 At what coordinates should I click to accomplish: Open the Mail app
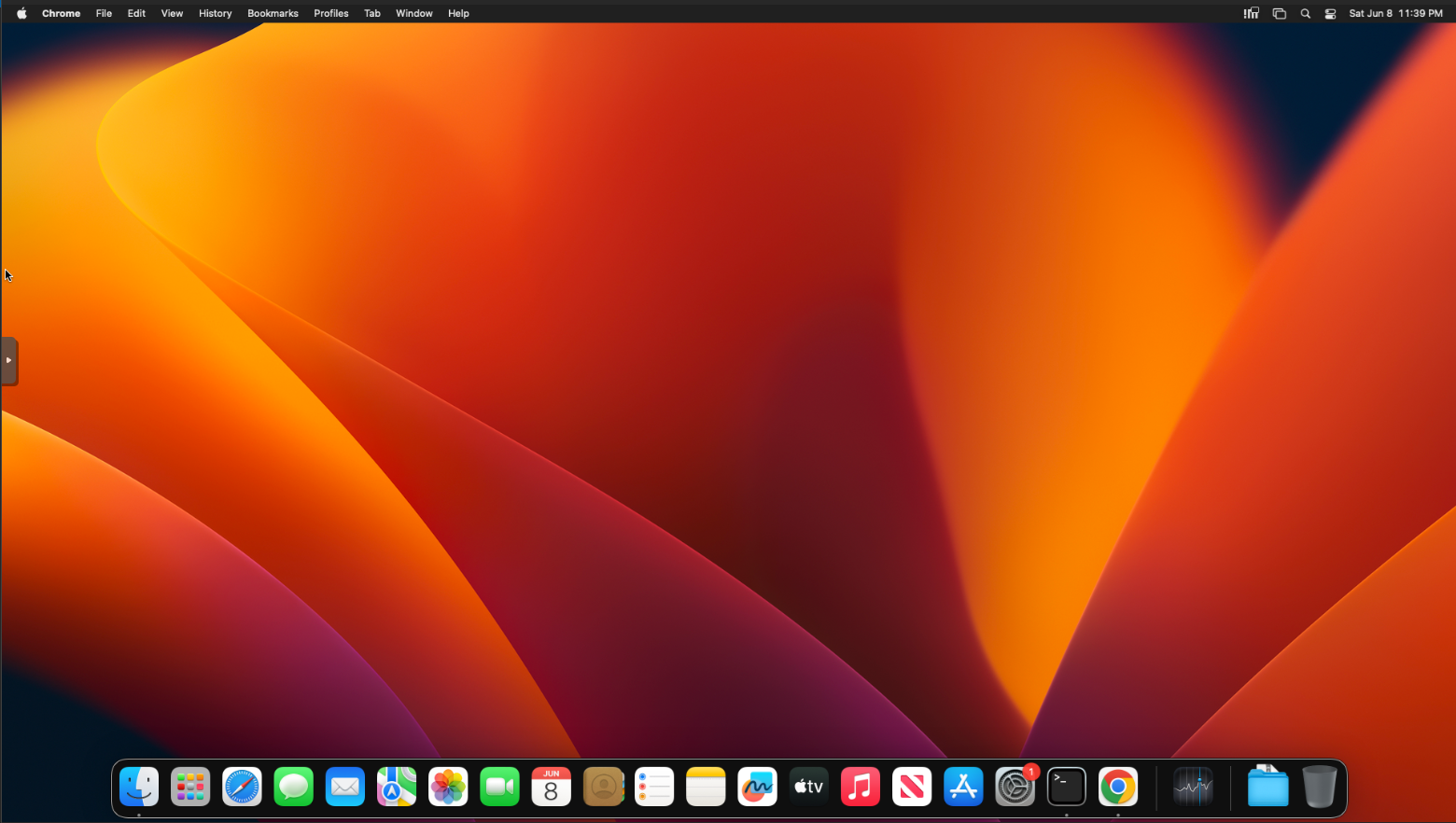click(345, 787)
